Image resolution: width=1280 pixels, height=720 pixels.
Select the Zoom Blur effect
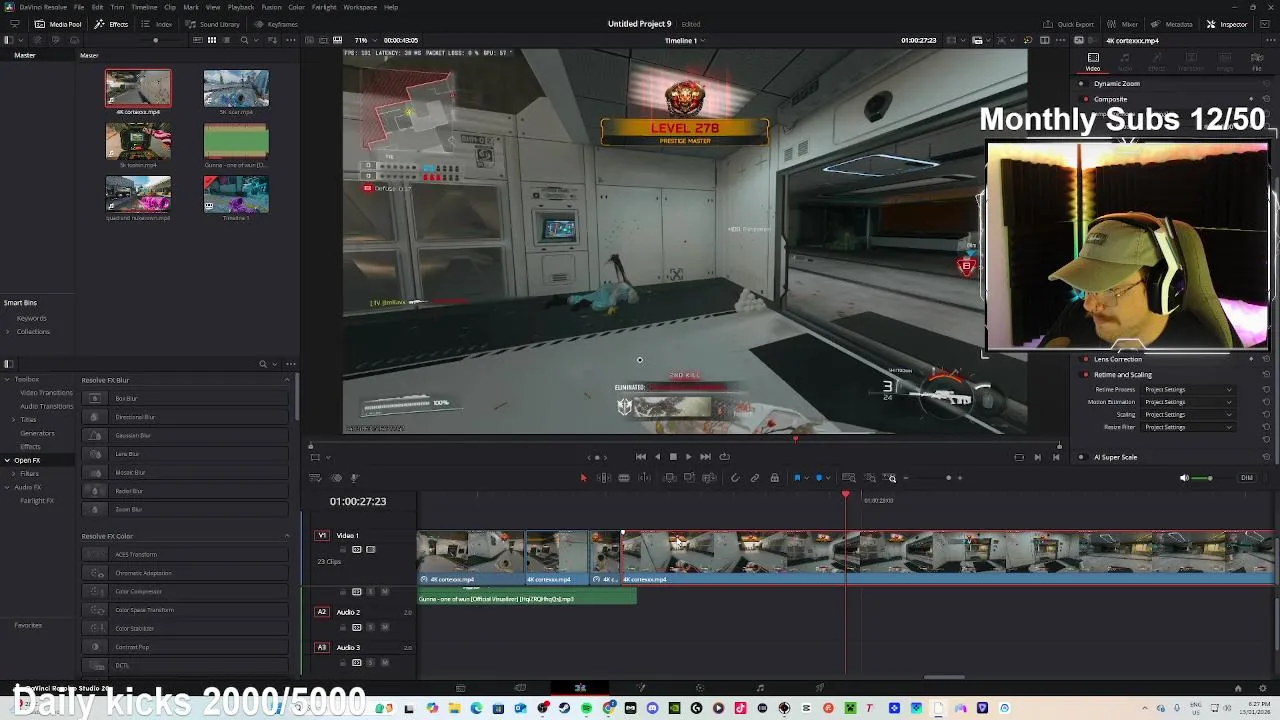coord(186,509)
